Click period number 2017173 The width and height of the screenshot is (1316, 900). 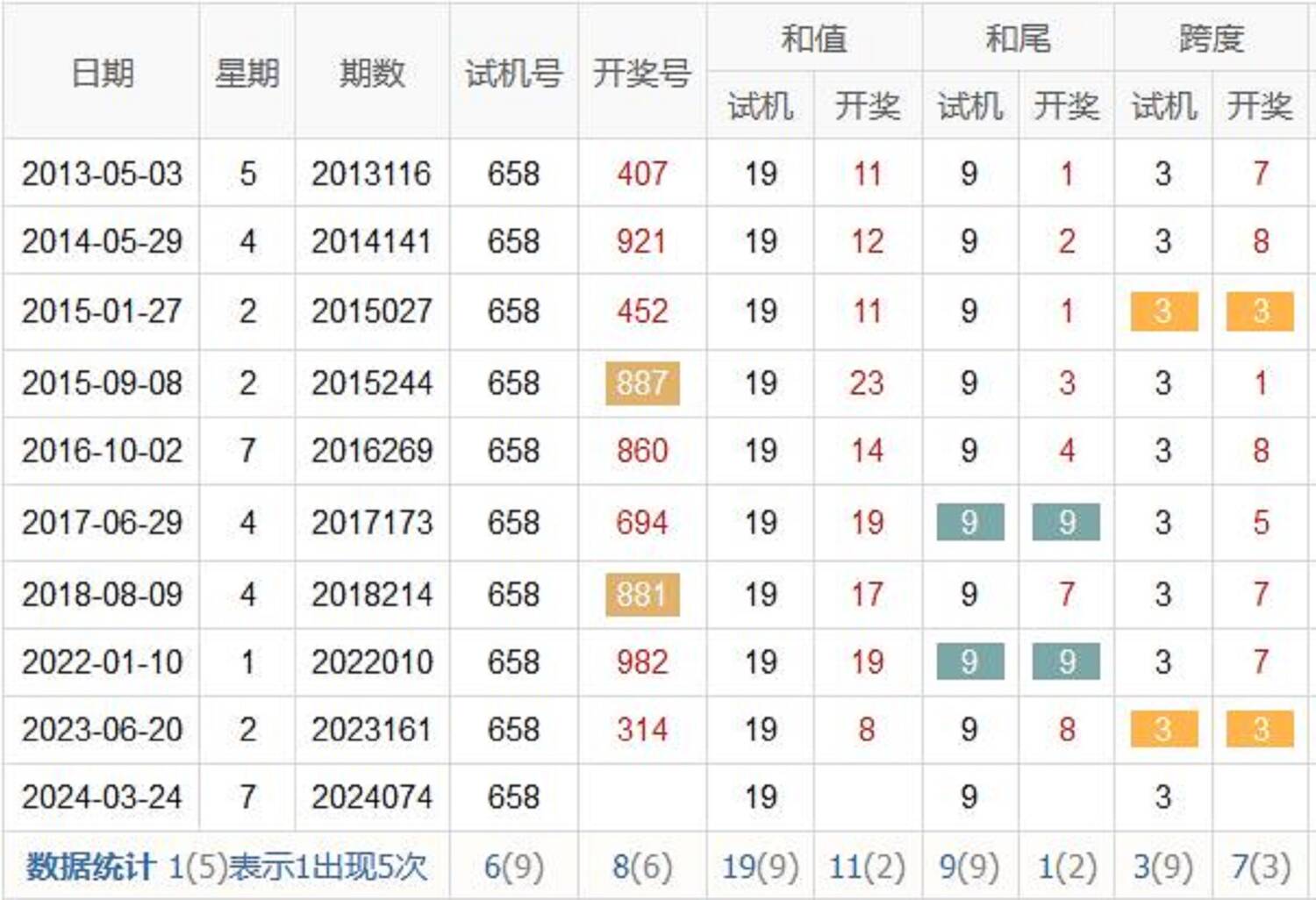point(372,523)
